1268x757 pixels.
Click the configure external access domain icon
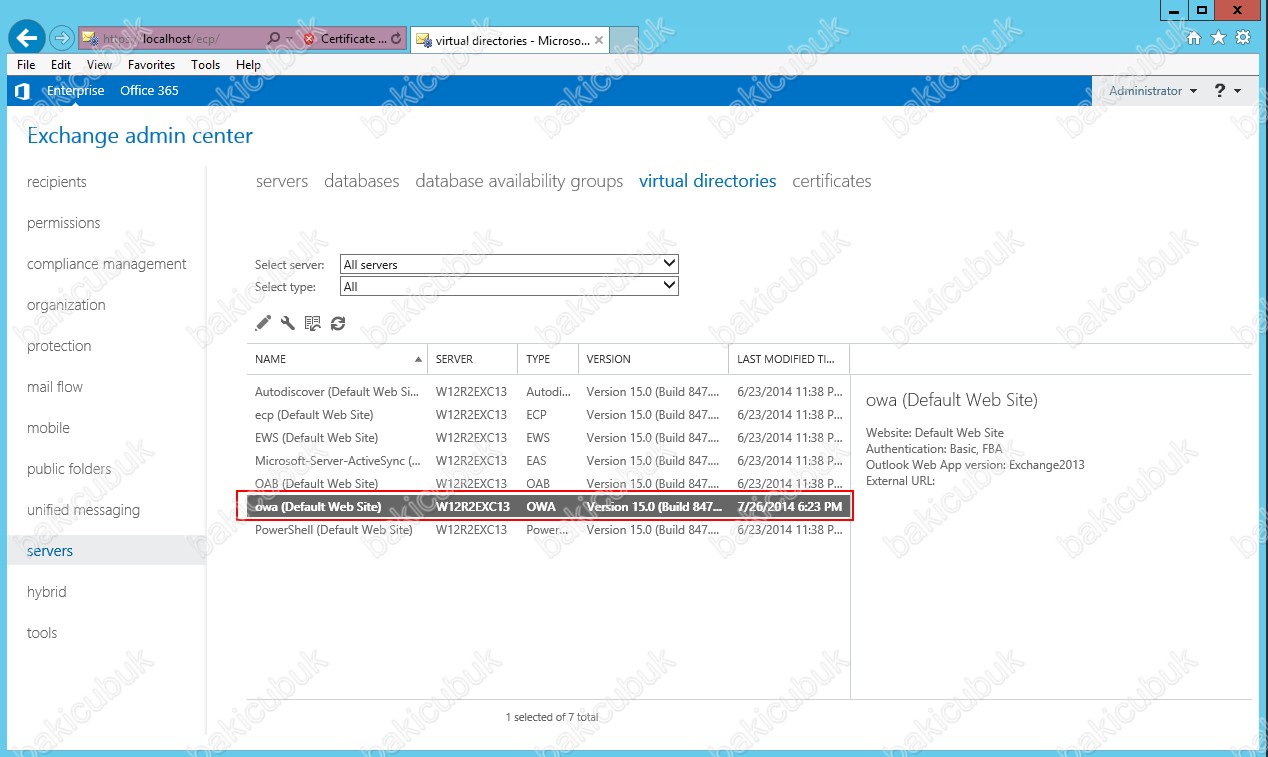tap(313, 322)
